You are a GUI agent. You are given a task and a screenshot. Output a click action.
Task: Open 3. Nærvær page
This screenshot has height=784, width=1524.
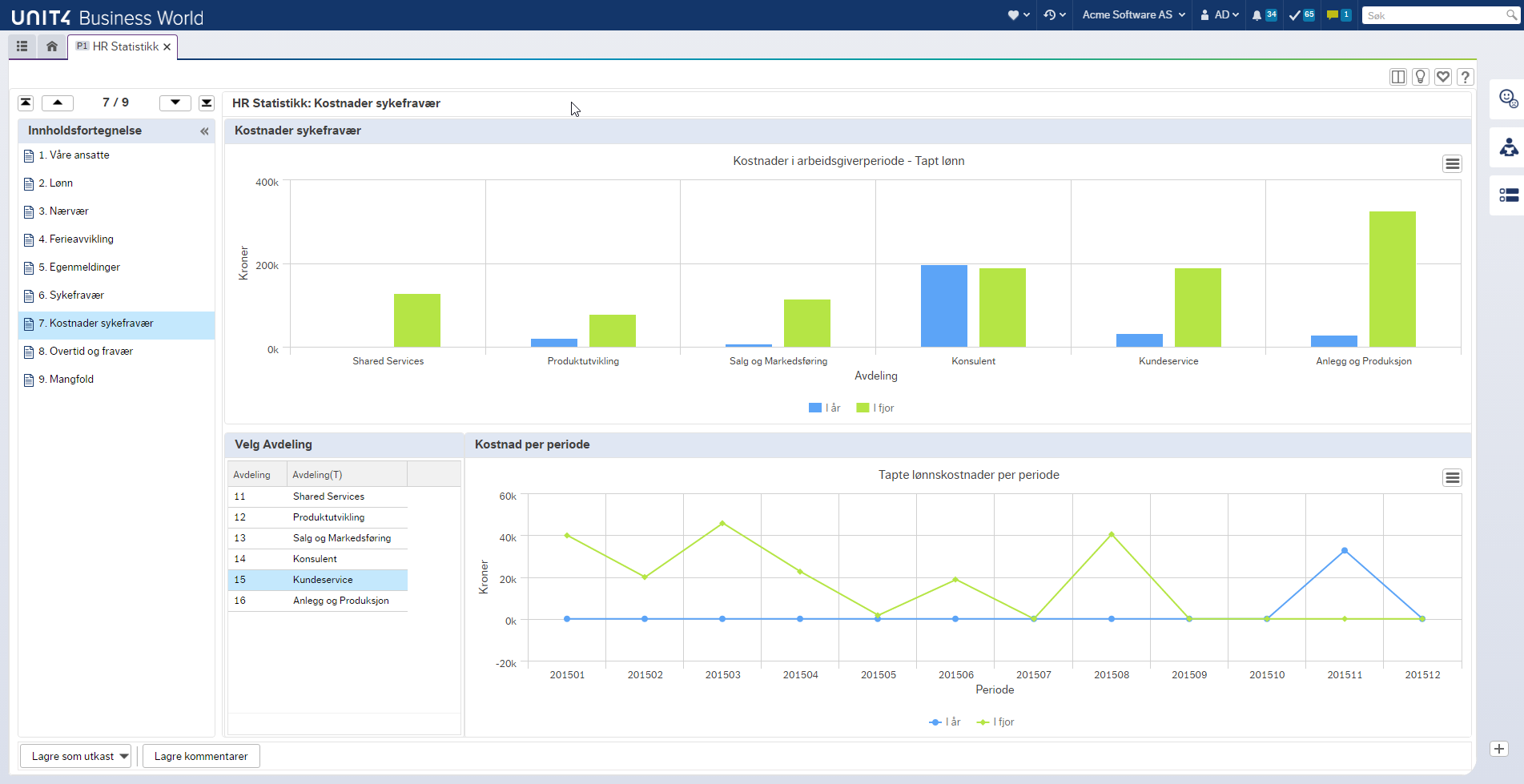pos(116,211)
